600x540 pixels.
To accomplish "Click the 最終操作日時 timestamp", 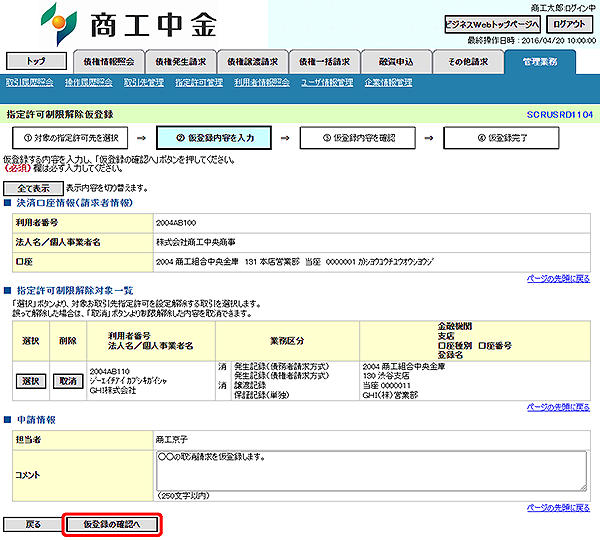I will tap(532, 41).
